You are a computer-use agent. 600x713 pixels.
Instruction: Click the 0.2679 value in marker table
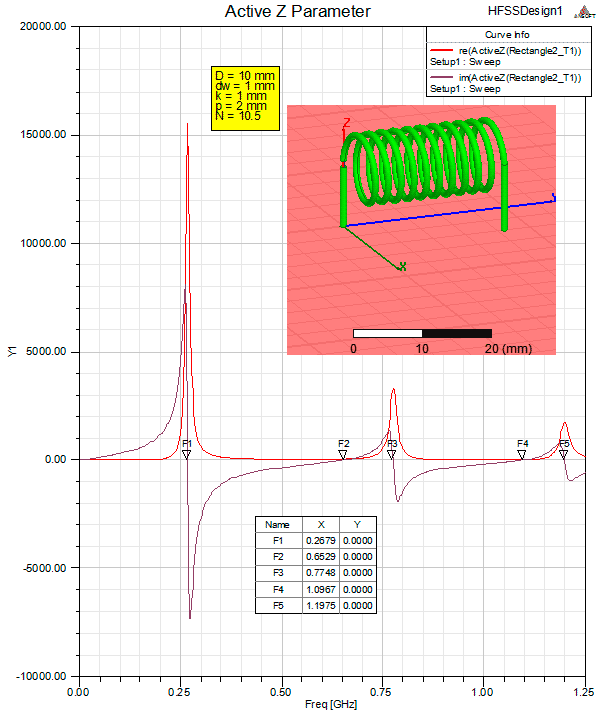(x=321, y=540)
